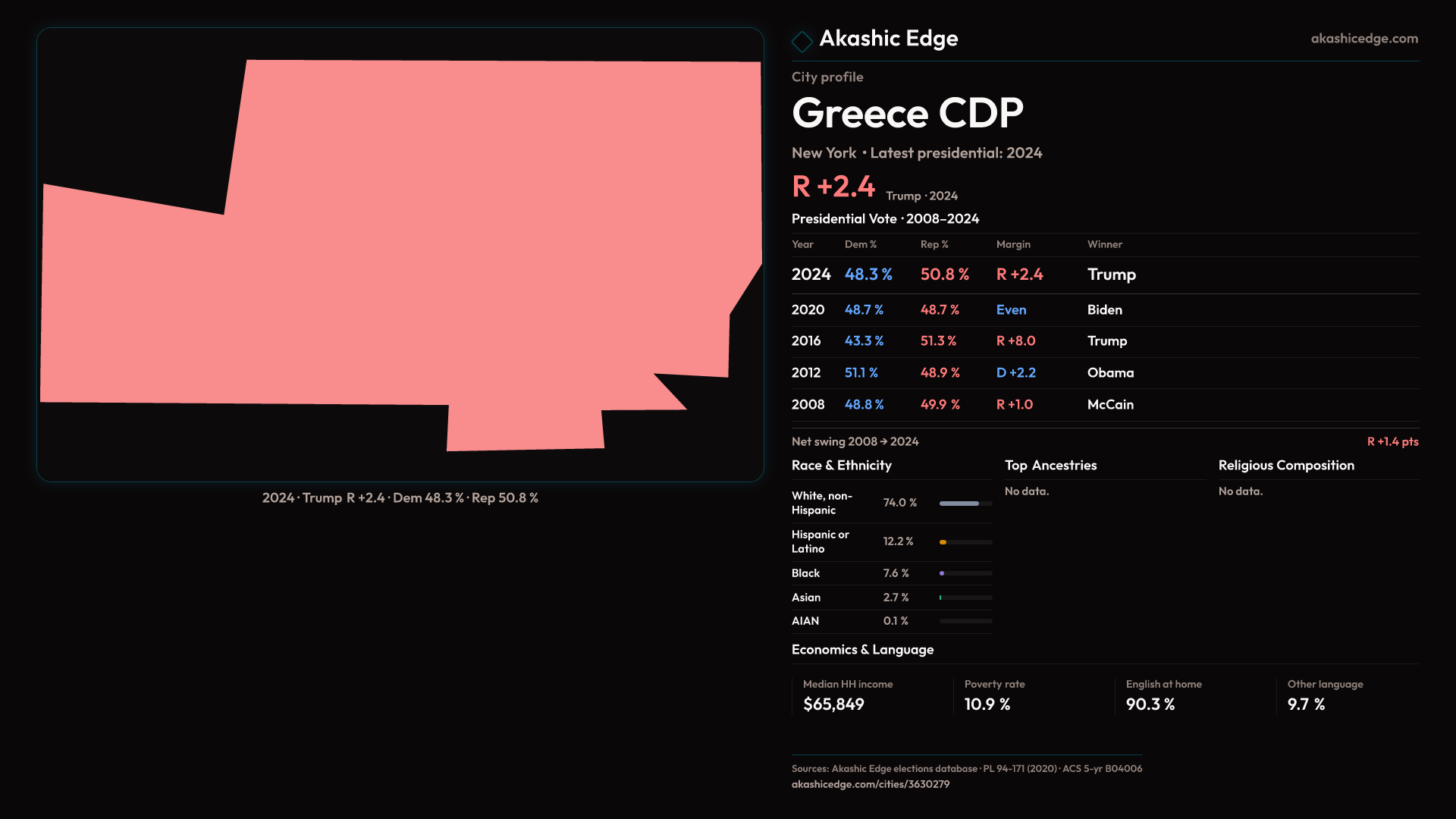
Task: Click the Winner column header
Action: [1104, 244]
